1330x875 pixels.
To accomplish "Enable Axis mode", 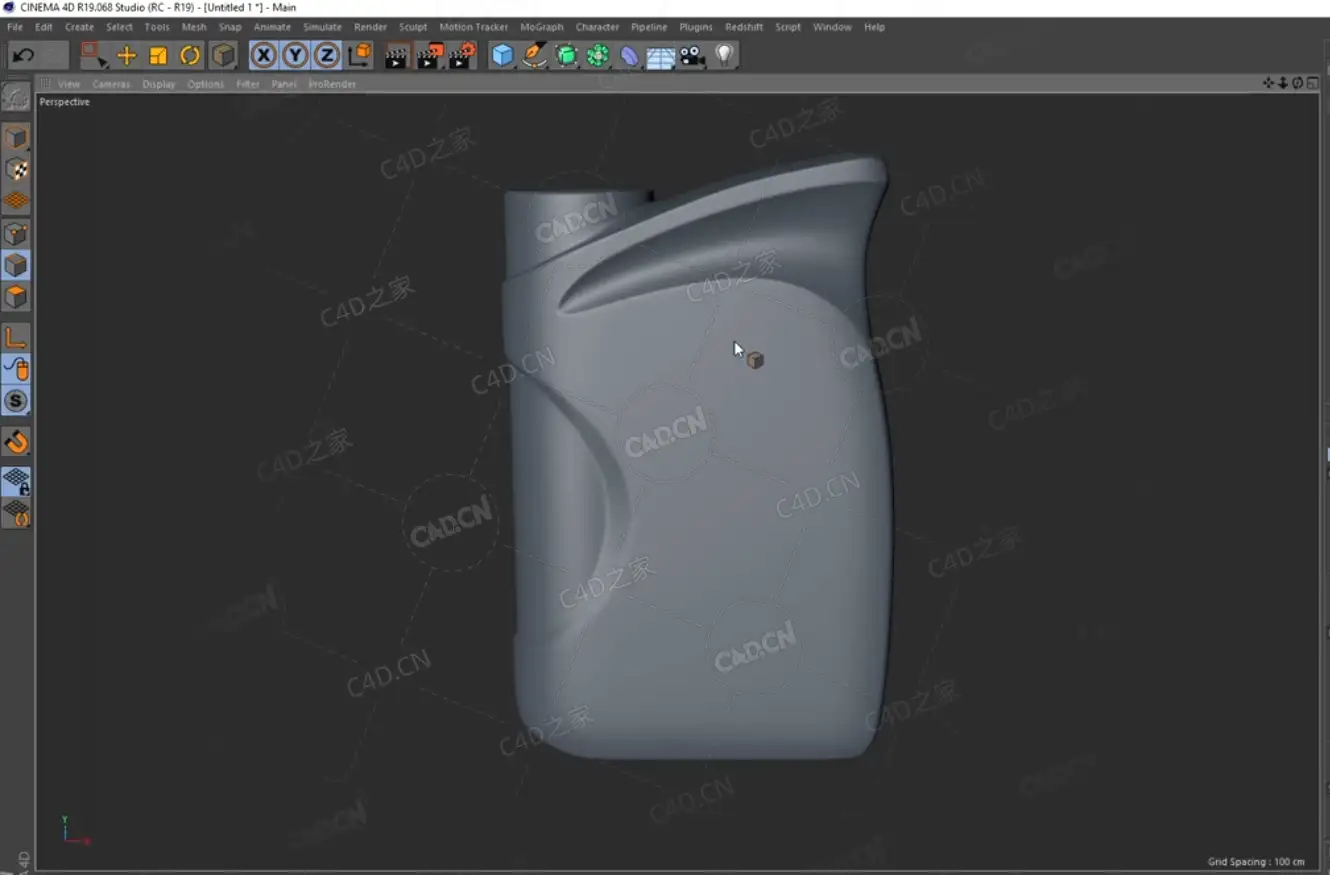I will point(15,338).
